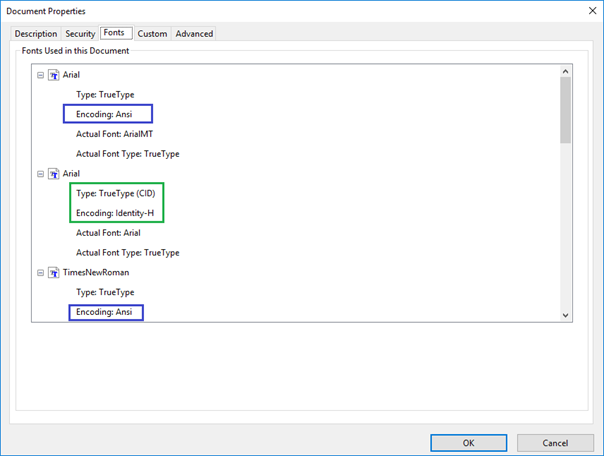Collapse the Arial entry containing ArialMT
This screenshot has width=604, height=456.
pos(40,75)
